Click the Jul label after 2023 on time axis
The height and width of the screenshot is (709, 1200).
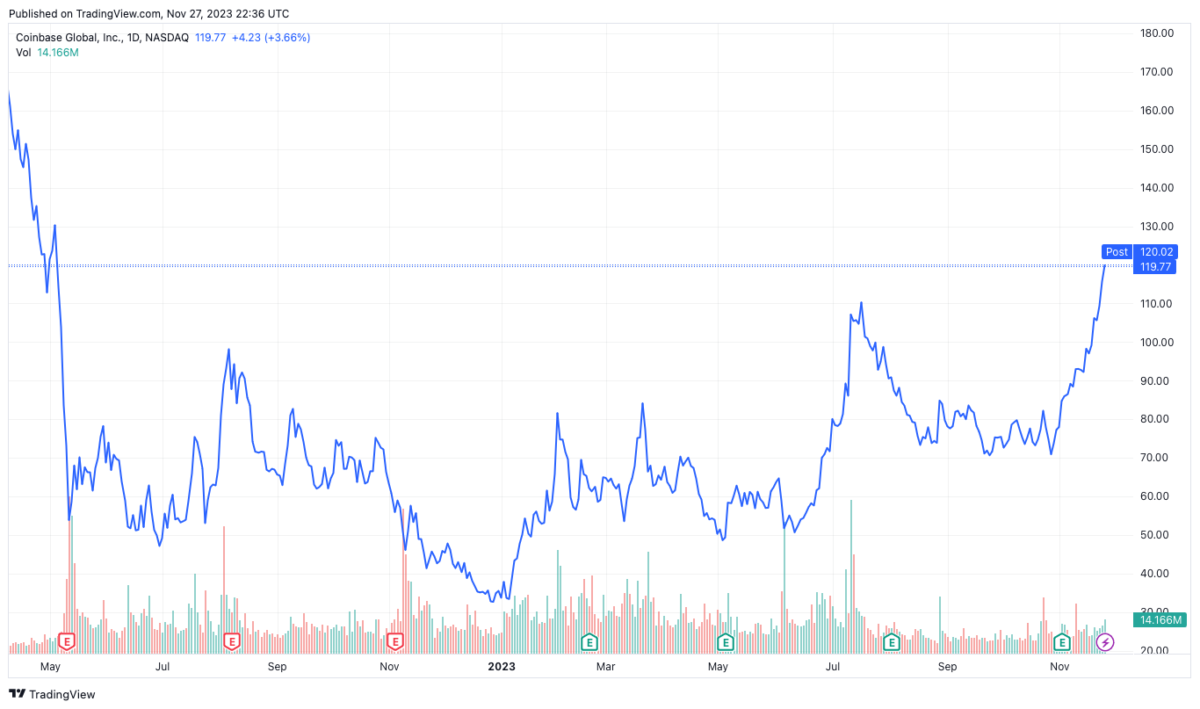tap(832, 665)
